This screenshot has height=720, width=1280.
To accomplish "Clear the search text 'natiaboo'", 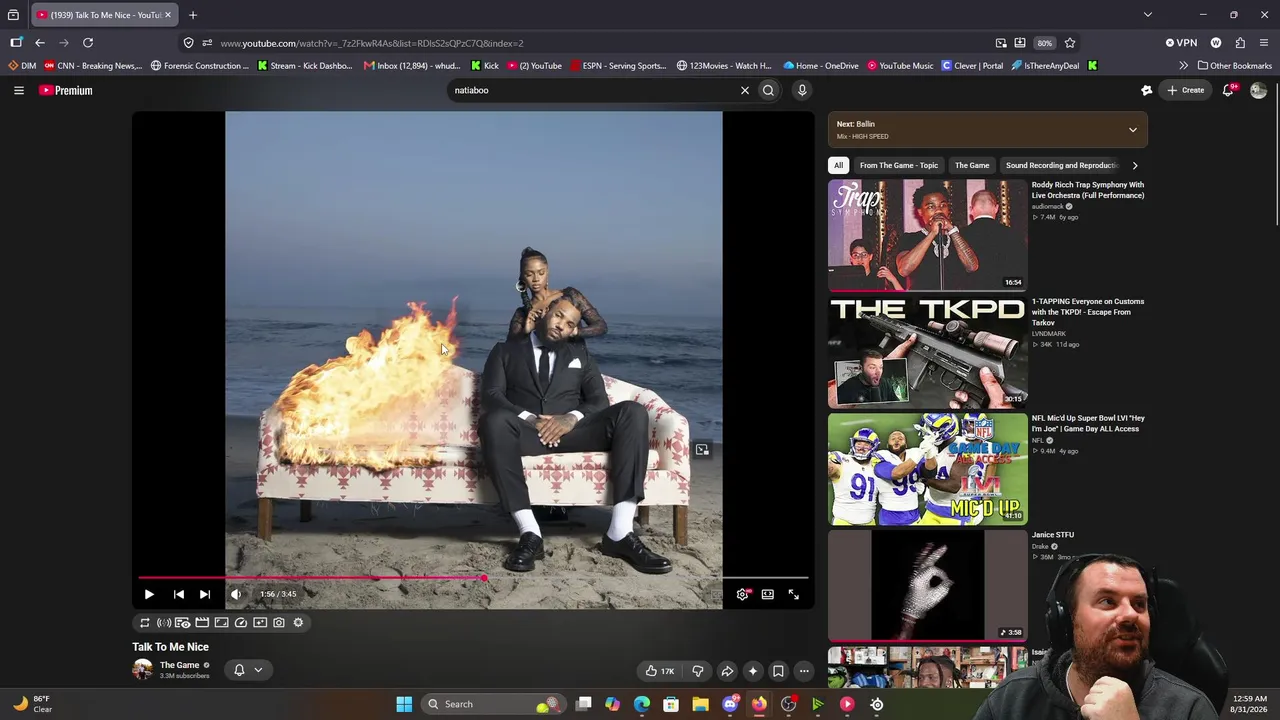I will coord(745,90).
